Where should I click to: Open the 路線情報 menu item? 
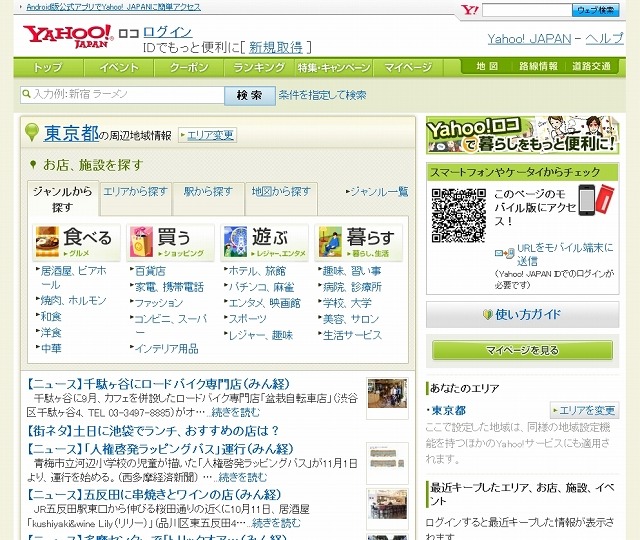coord(538,66)
